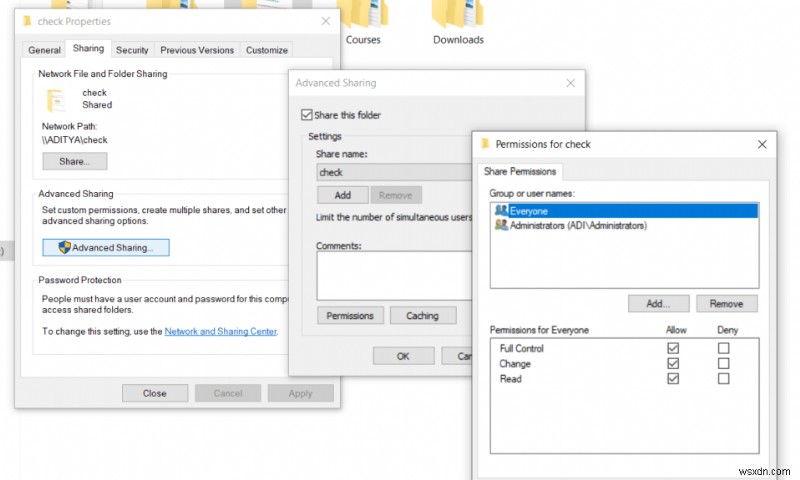Image resolution: width=800 pixels, height=480 pixels.
Task: Click the Share name field containing check
Action: point(394,172)
